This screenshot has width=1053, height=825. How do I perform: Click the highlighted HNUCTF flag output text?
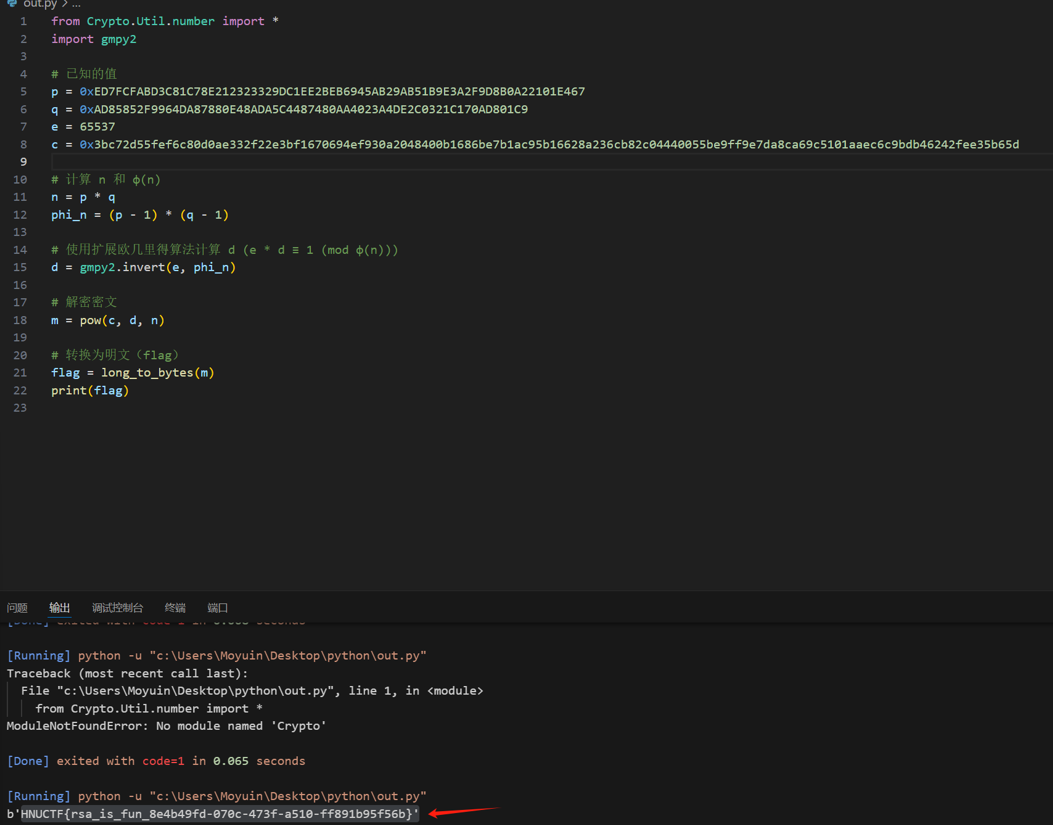218,814
